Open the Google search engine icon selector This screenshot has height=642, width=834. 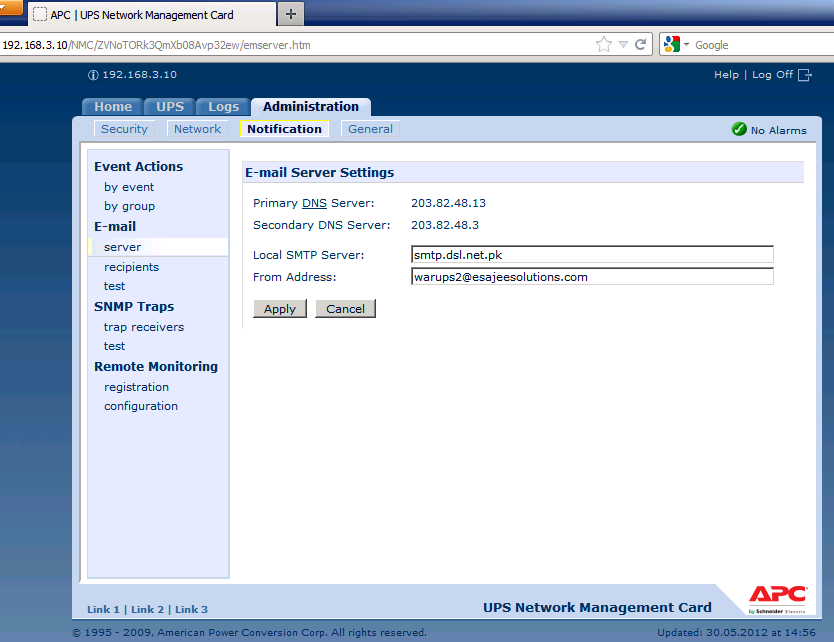click(x=677, y=44)
